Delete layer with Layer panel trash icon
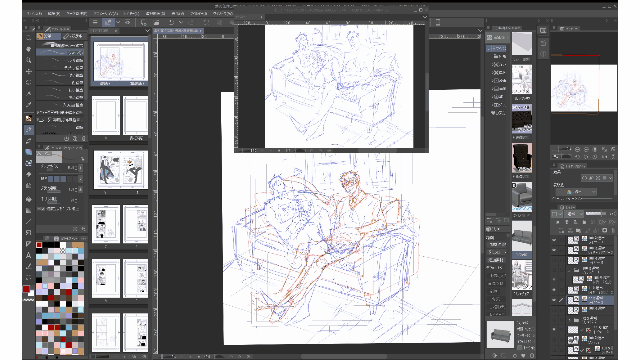 pos(613,230)
